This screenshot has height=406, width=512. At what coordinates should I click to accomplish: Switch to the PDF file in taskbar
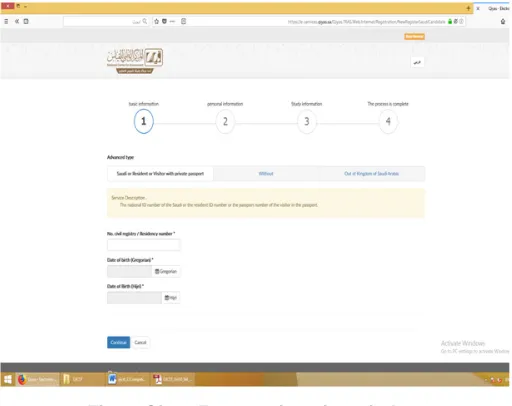[x=173, y=379]
